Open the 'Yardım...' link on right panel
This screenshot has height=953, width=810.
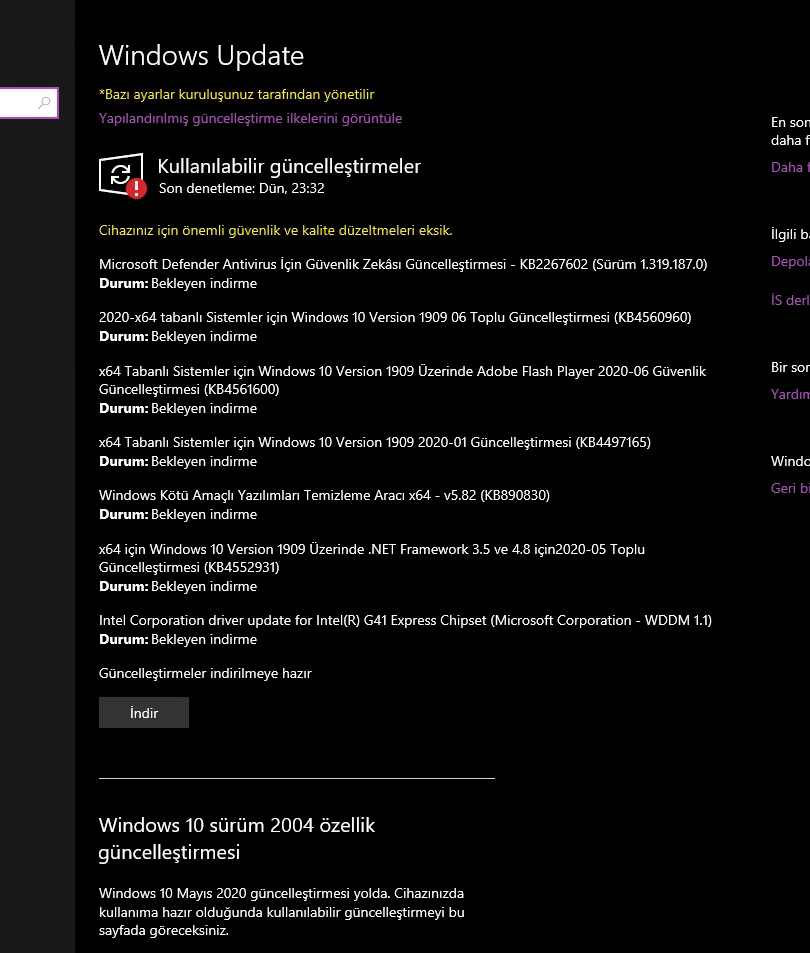(790, 394)
